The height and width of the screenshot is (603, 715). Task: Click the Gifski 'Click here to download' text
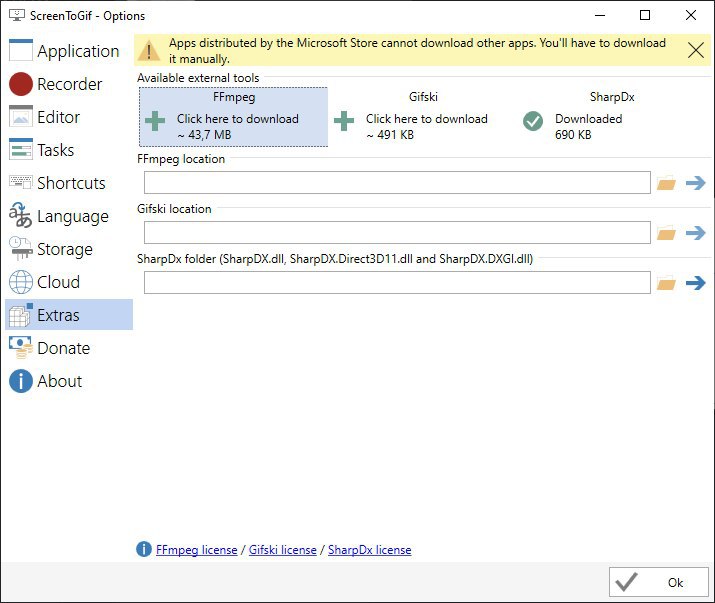tap(427, 119)
